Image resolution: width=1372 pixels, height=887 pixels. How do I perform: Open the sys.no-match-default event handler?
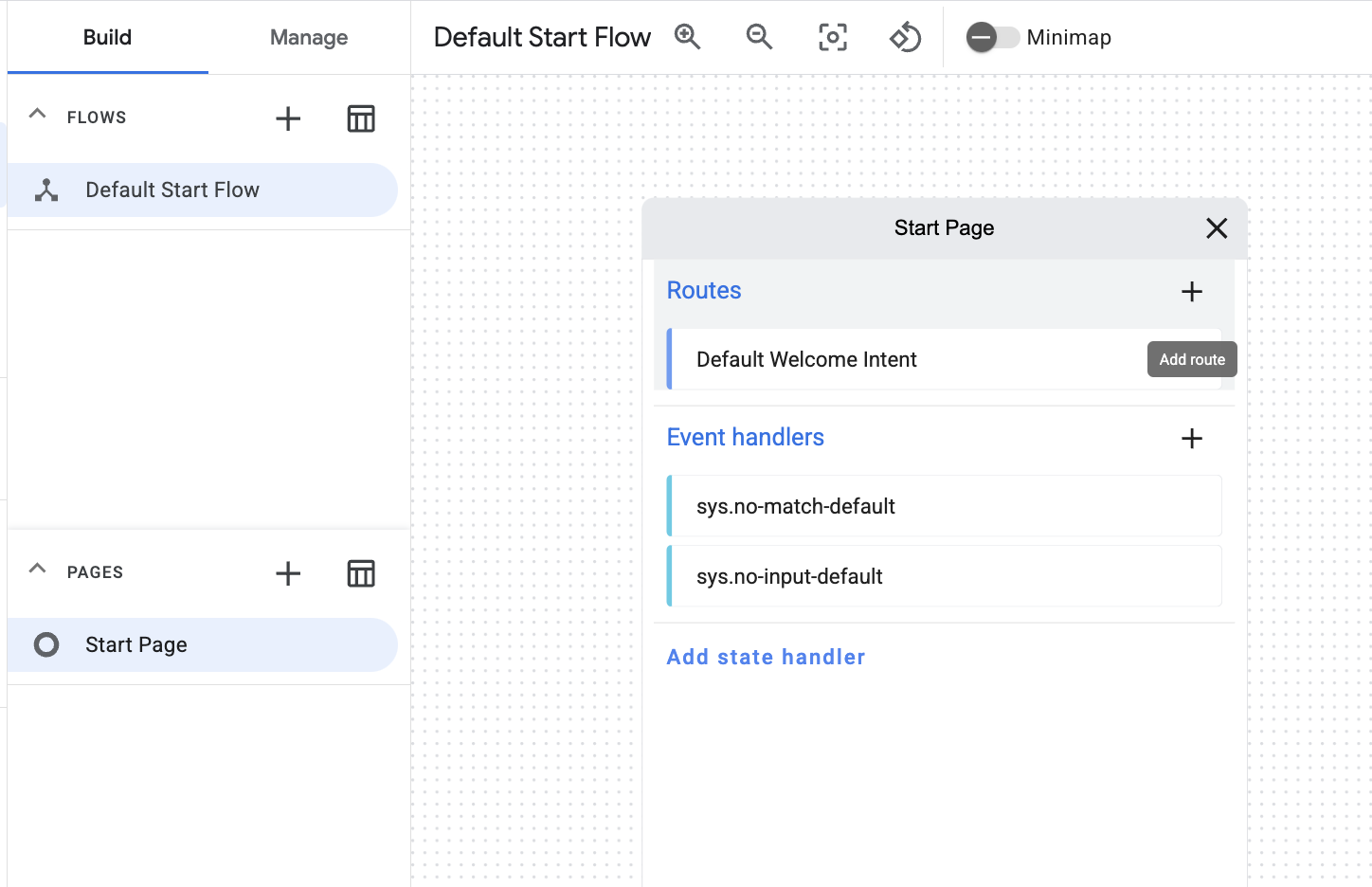coord(944,506)
